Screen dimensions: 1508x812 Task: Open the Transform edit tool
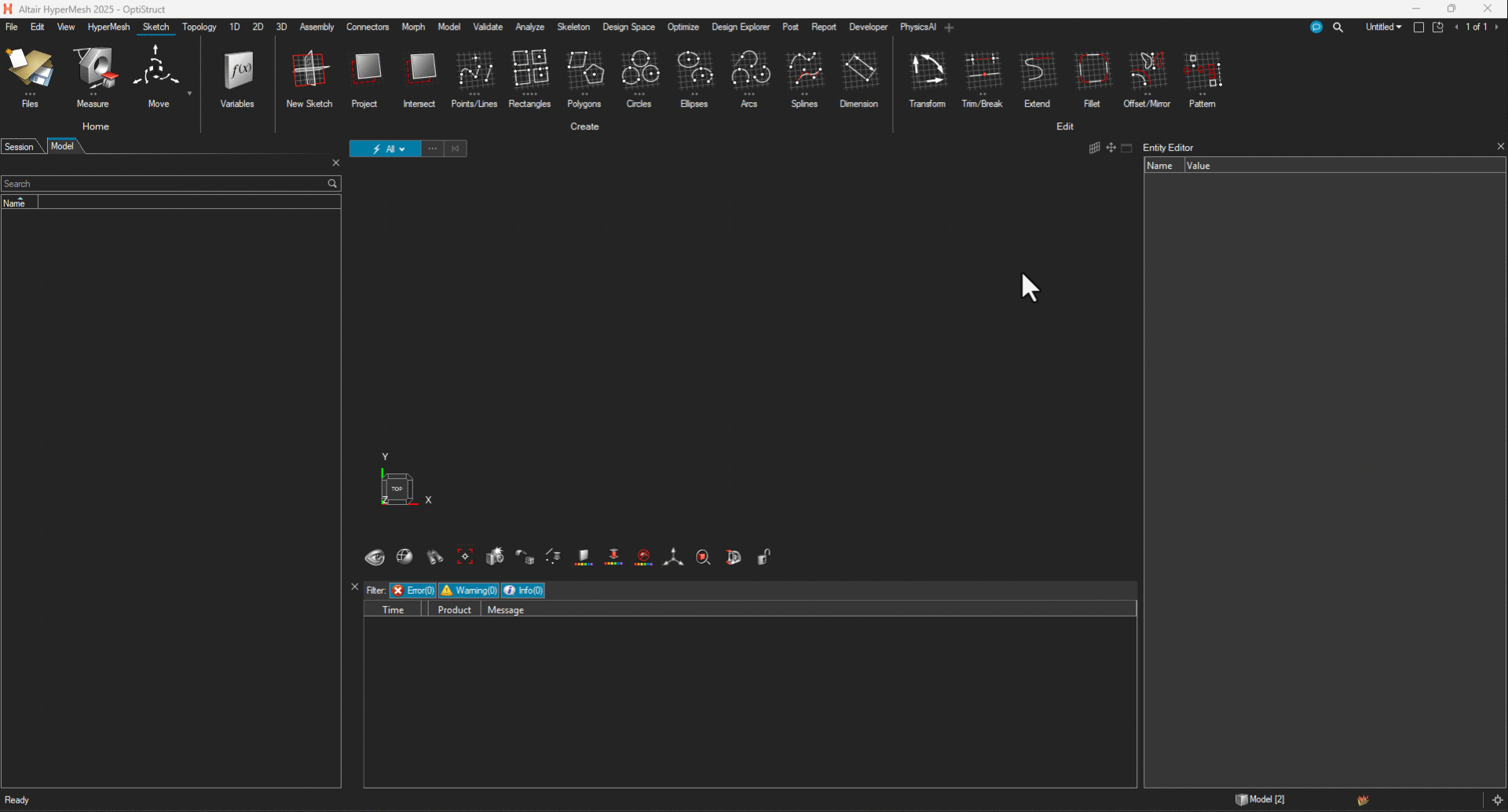tap(928, 77)
